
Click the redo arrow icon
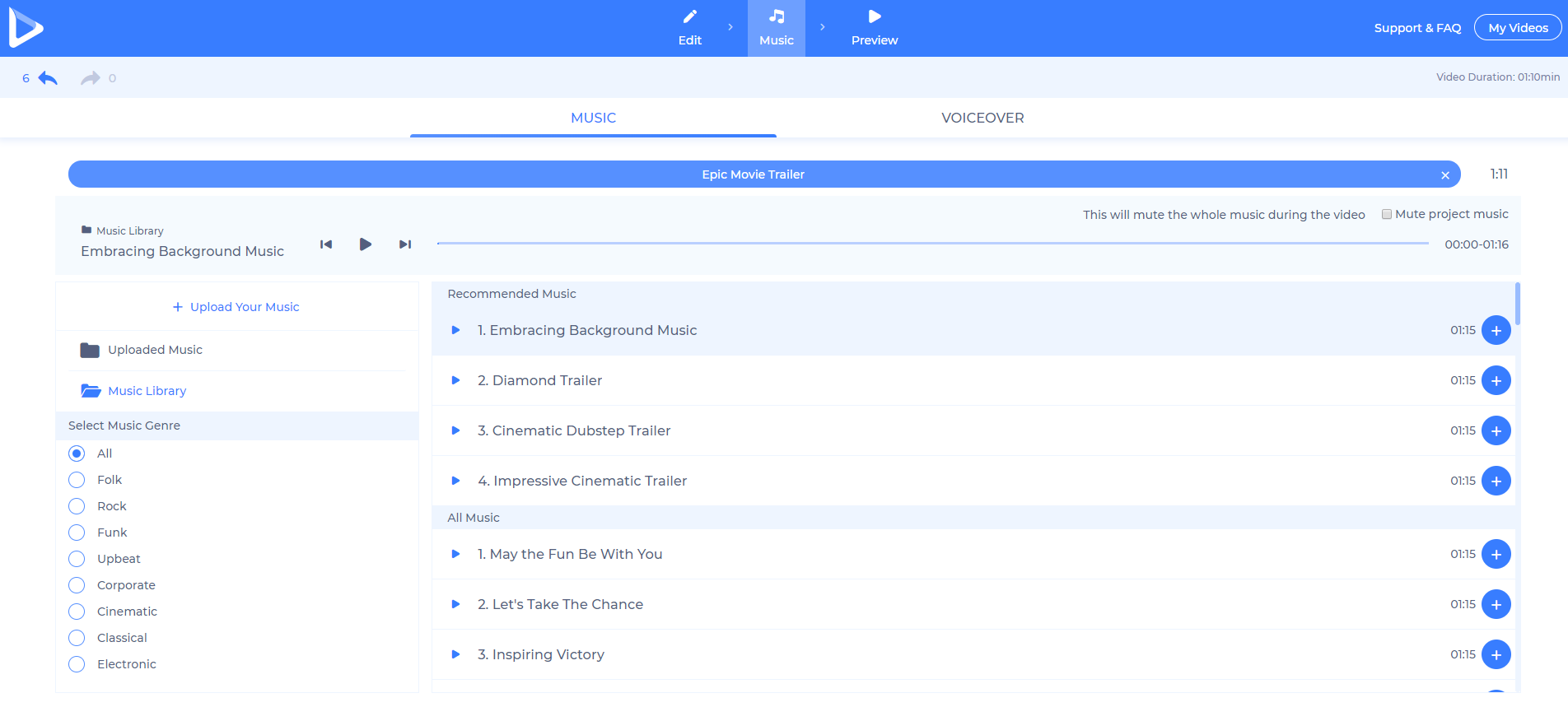click(90, 78)
